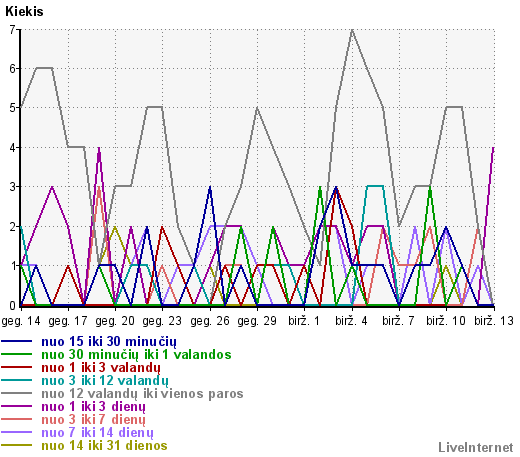Click the 'geg. 29' date label

tap(257, 321)
